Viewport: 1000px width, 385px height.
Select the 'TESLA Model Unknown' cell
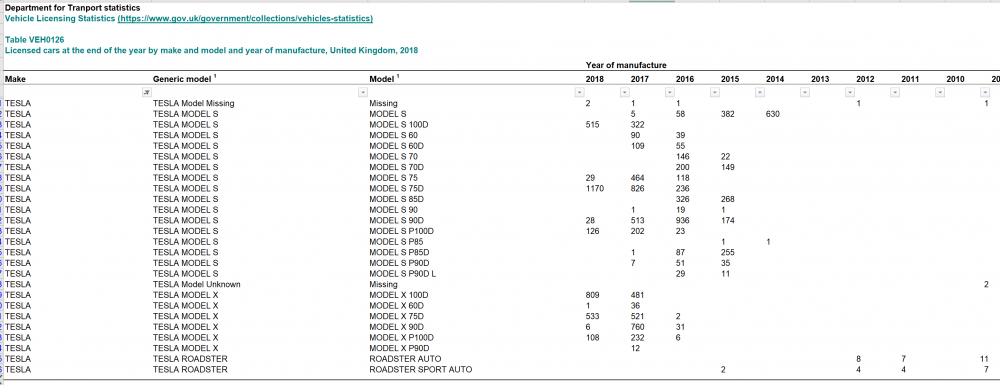click(x=197, y=284)
